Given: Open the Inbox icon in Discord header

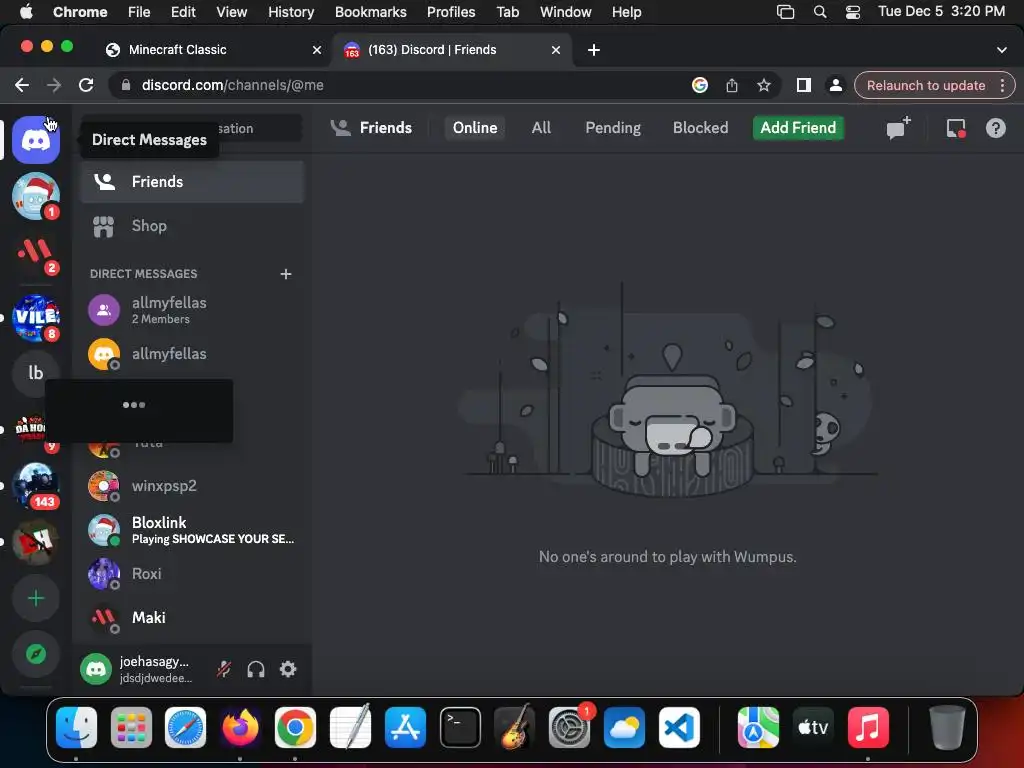Looking at the screenshot, I should [955, 128].
